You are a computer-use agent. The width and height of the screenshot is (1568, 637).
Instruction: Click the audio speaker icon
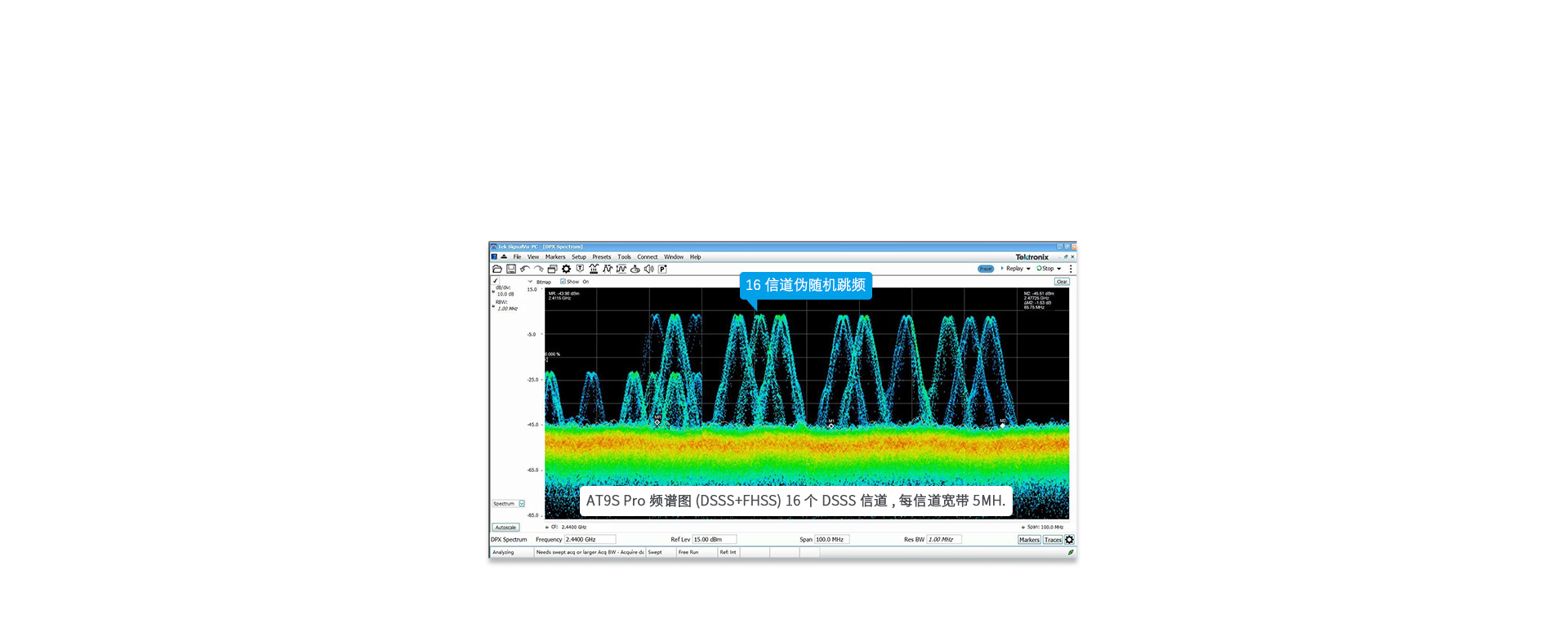648,269
